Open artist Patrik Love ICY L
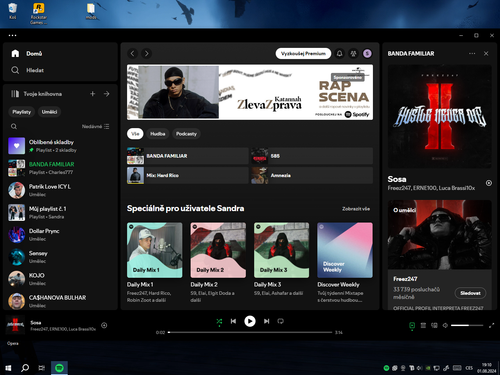 [x=60, y=190]
